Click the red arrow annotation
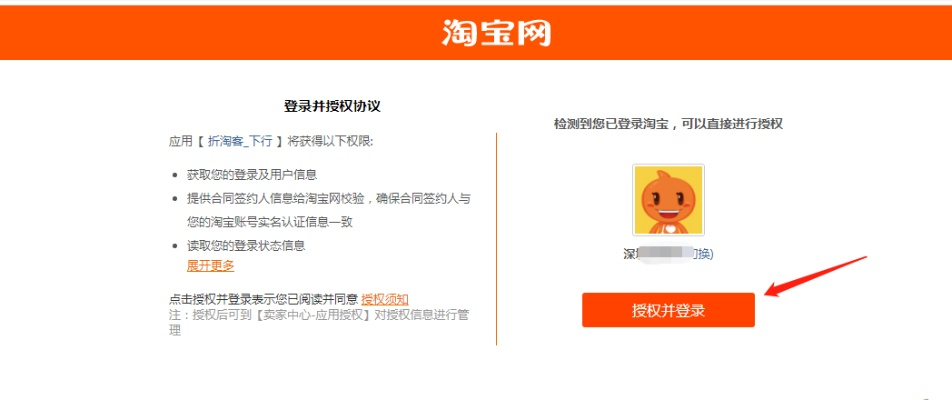The height and width of the screenshot is (400, 952). (815, 276)
